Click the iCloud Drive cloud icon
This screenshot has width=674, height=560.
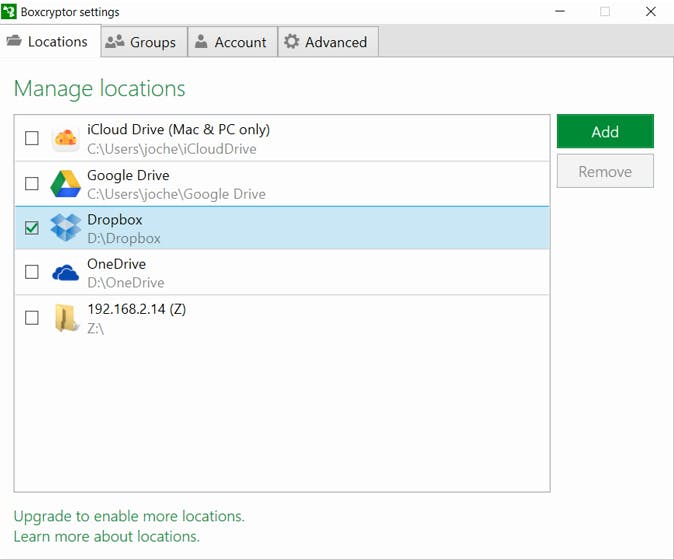(65, 138)
